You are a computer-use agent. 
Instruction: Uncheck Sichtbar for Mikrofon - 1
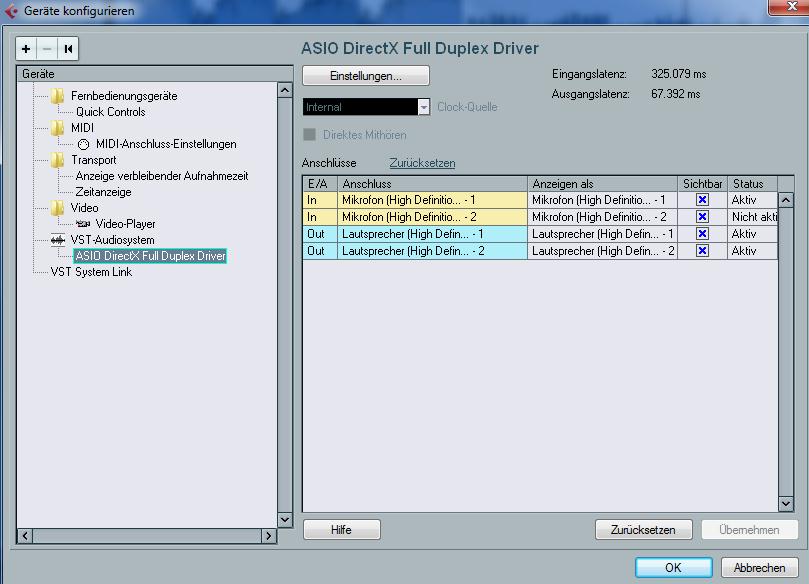pos(702,200)
